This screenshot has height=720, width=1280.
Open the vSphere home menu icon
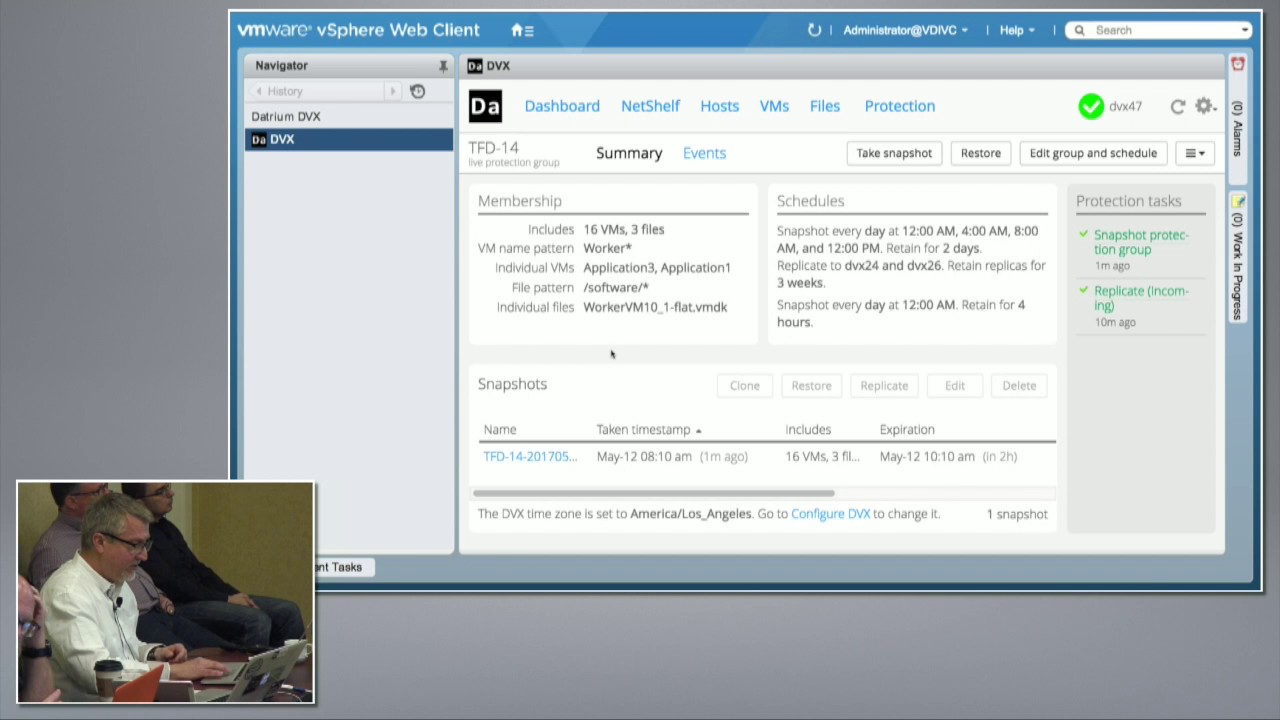pos(522,30)
